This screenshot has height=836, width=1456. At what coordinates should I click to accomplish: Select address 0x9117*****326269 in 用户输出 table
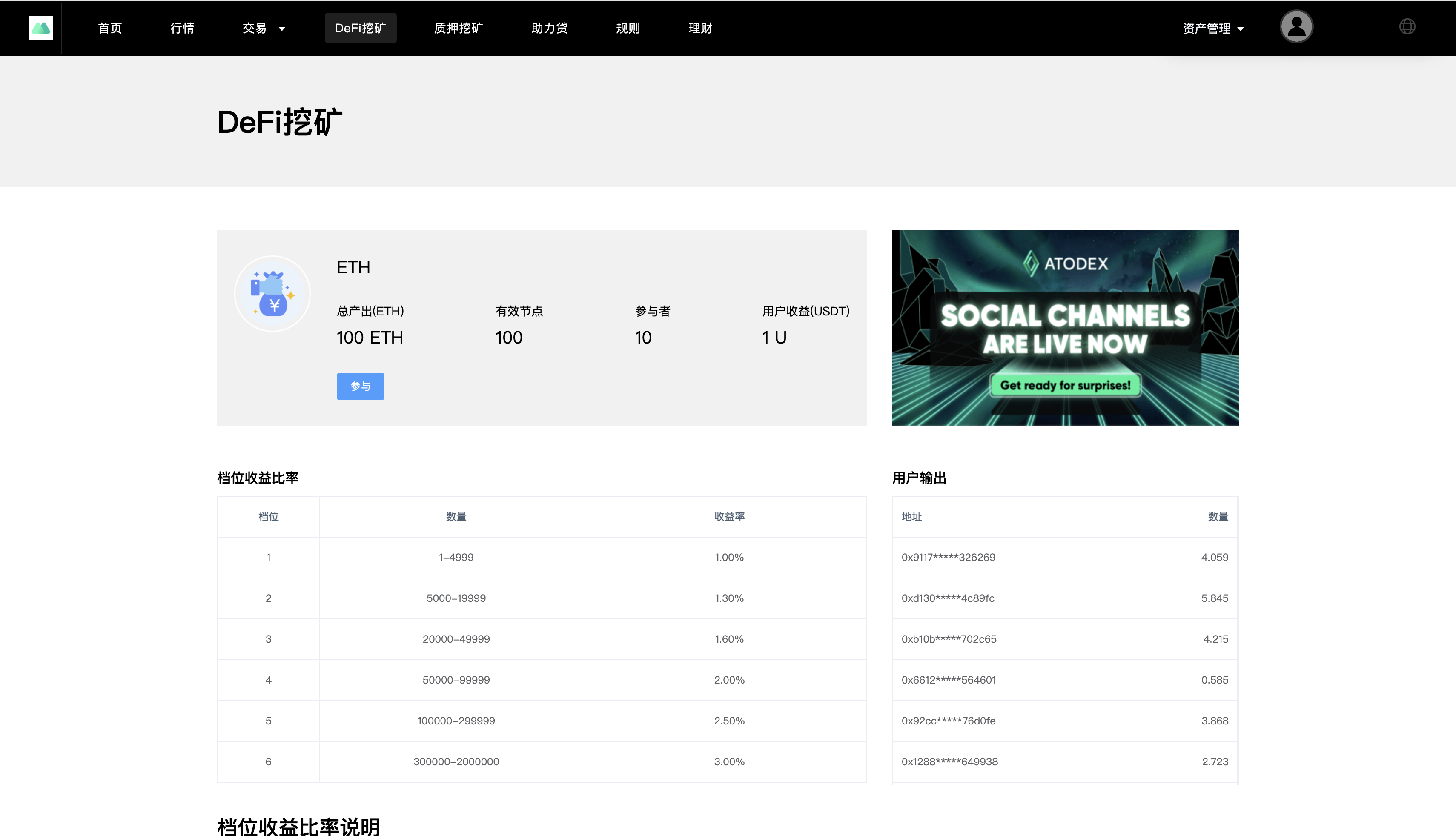947,557
